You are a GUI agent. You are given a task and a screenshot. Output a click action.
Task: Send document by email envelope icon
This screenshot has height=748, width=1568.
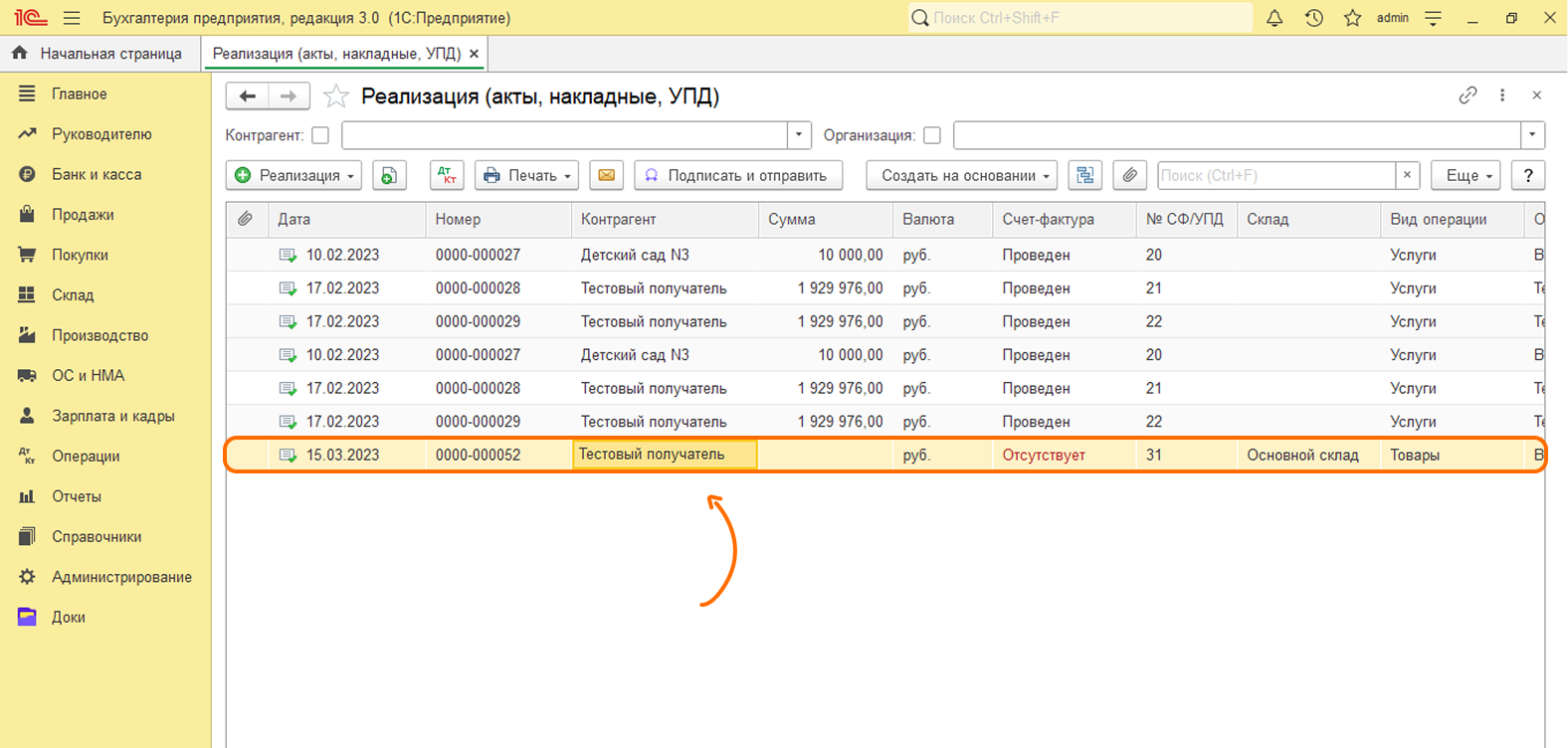point(606,175)
